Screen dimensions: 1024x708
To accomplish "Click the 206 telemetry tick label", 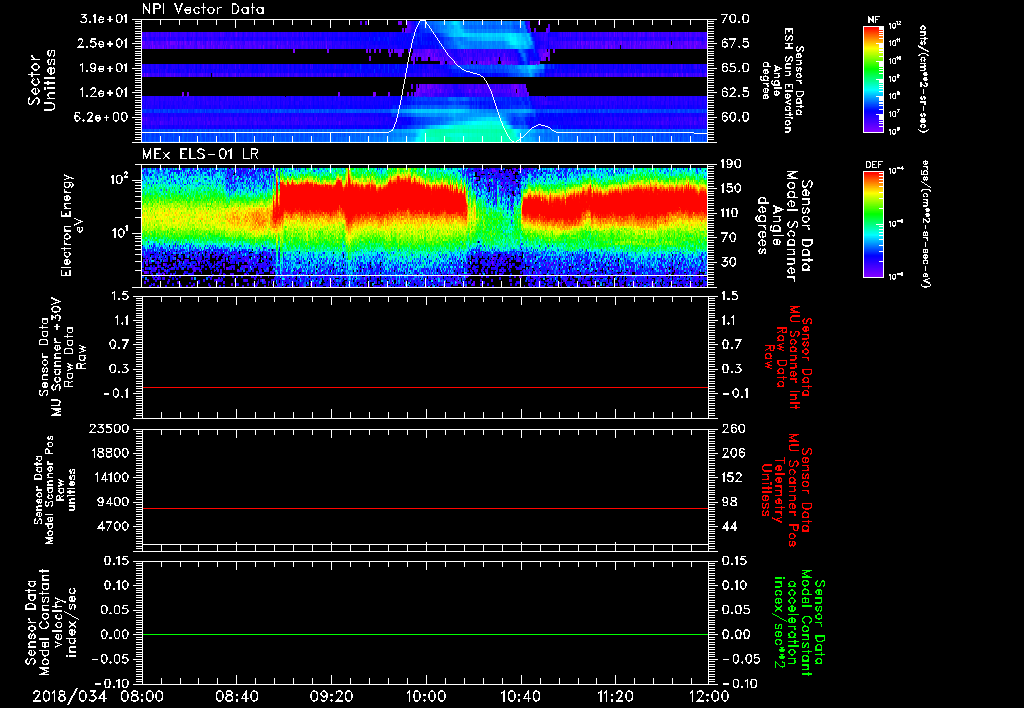I will [x=733, y=453].
